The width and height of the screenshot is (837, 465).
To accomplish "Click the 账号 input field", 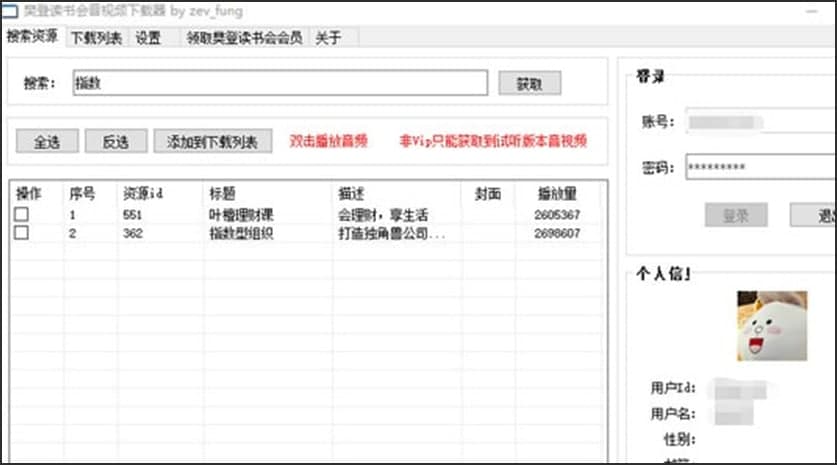I will click(x=761, y=122).
